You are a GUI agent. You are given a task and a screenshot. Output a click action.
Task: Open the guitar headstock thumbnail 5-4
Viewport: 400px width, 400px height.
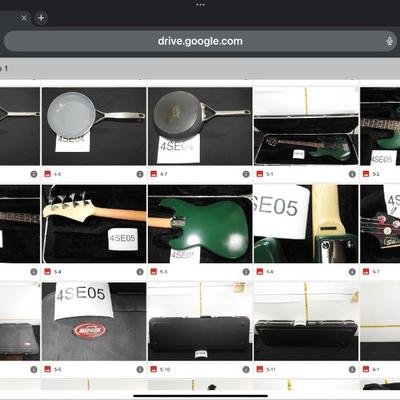click(94, 224)
